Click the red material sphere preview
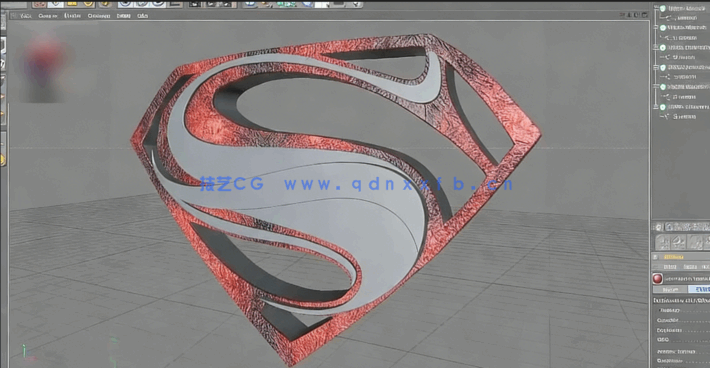 coord(657,278)
